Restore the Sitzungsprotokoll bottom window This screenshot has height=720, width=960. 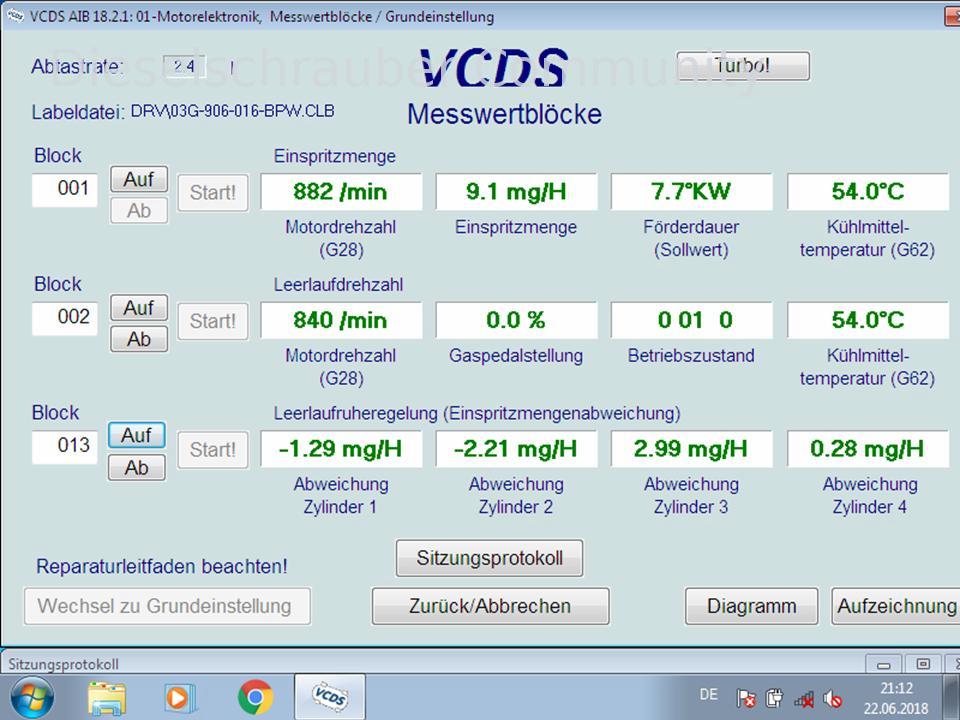coord(923,664)
